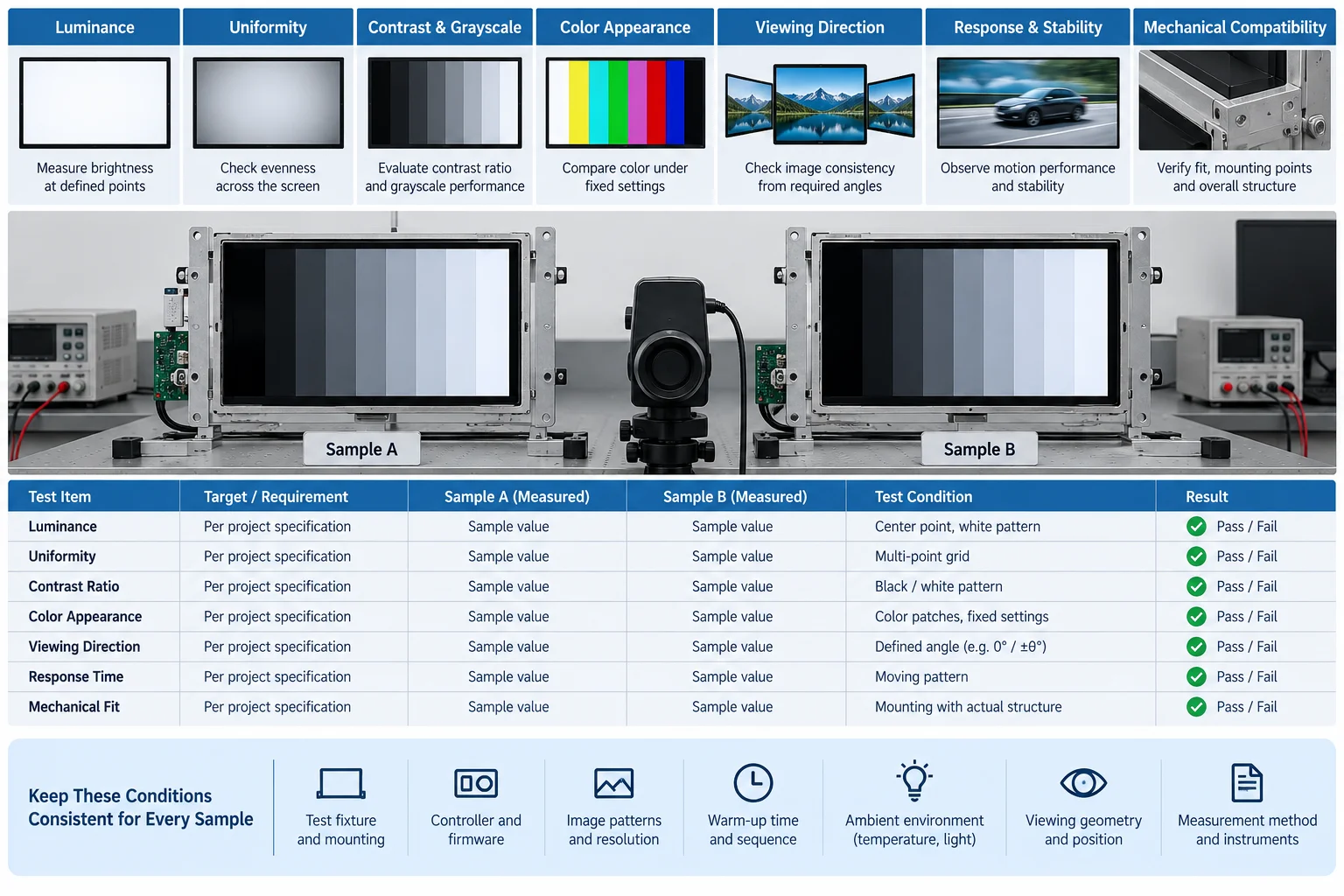The width and height of the screenshot is (1344, 896).
Task: Click the Warm-up time clock icon
Action: [x=753, y=783]
